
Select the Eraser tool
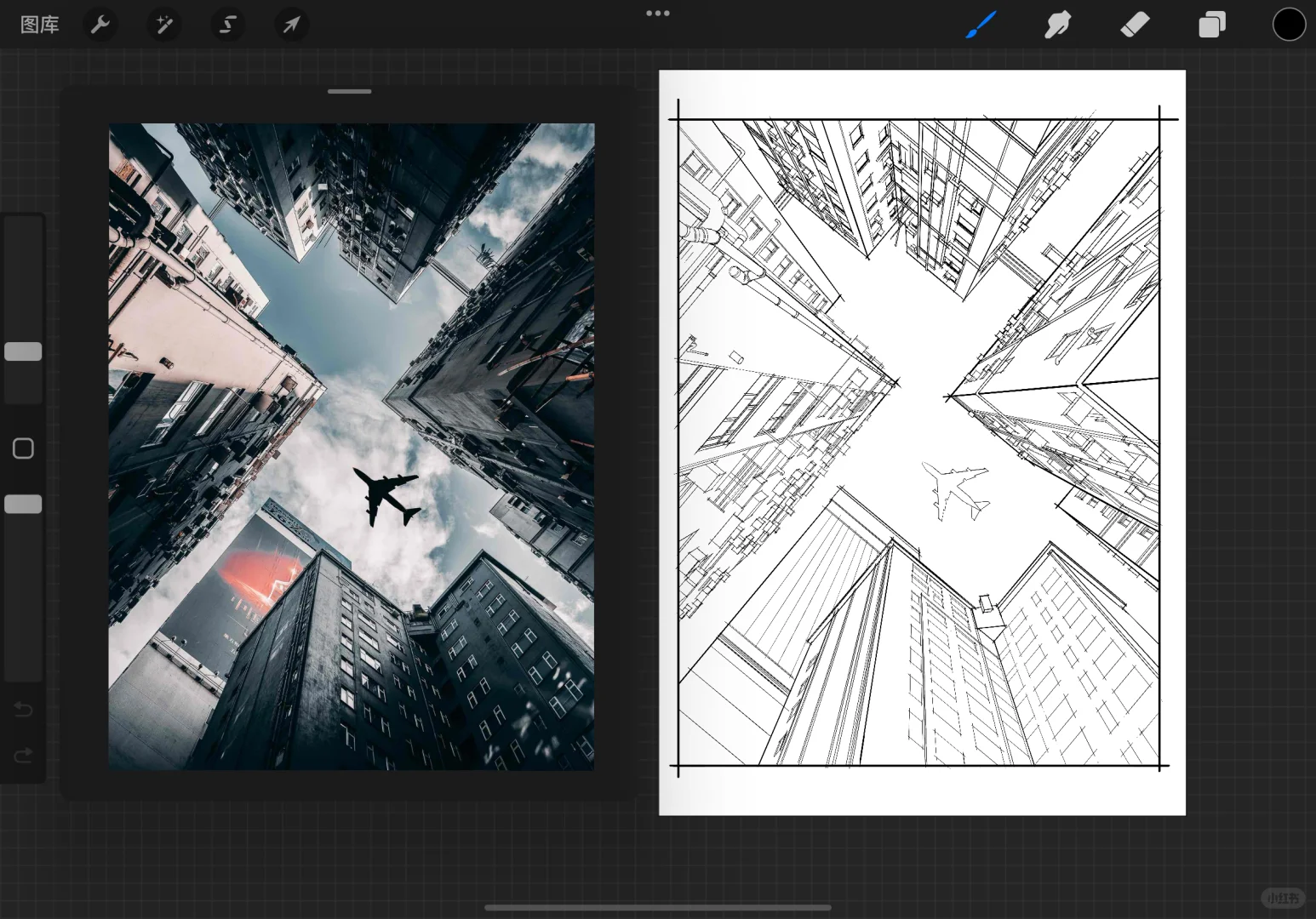pyautogui.click(x=1135, y=25)
